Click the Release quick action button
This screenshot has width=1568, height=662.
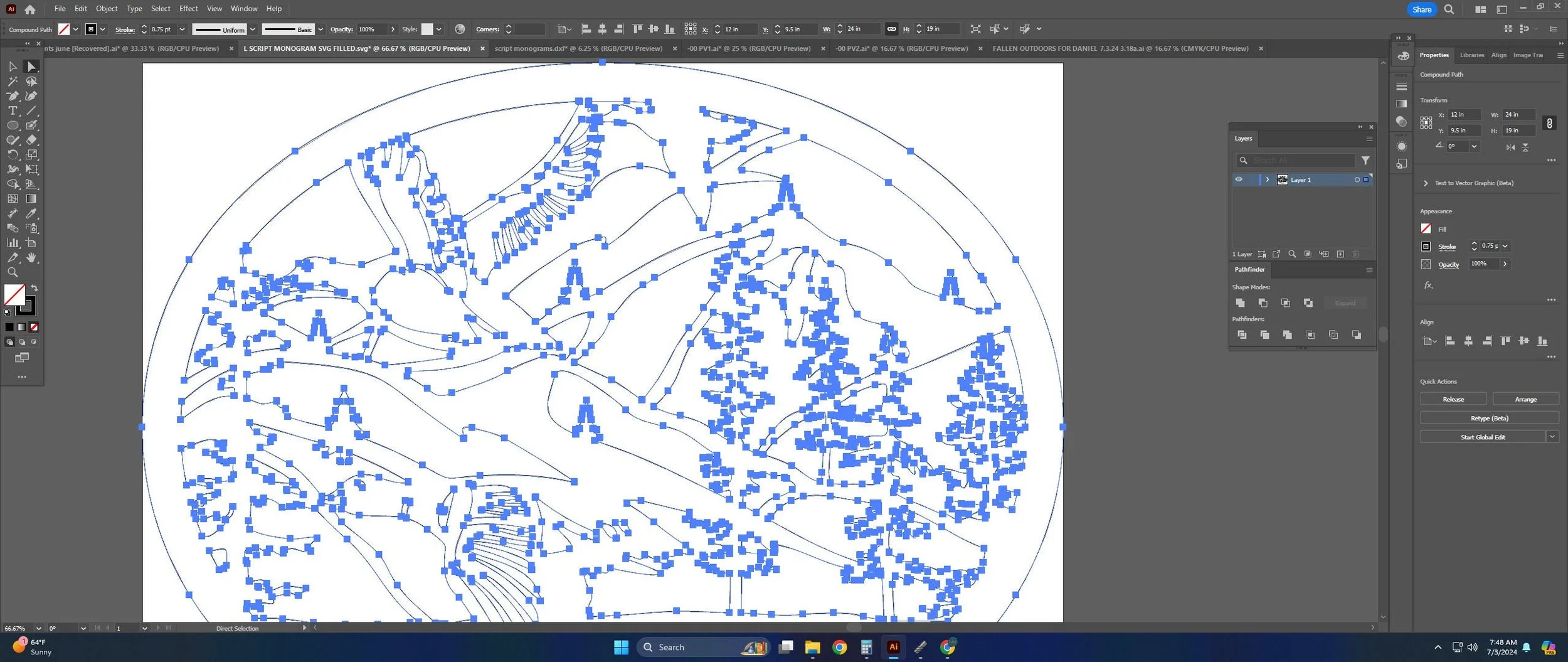[1453, 399]
